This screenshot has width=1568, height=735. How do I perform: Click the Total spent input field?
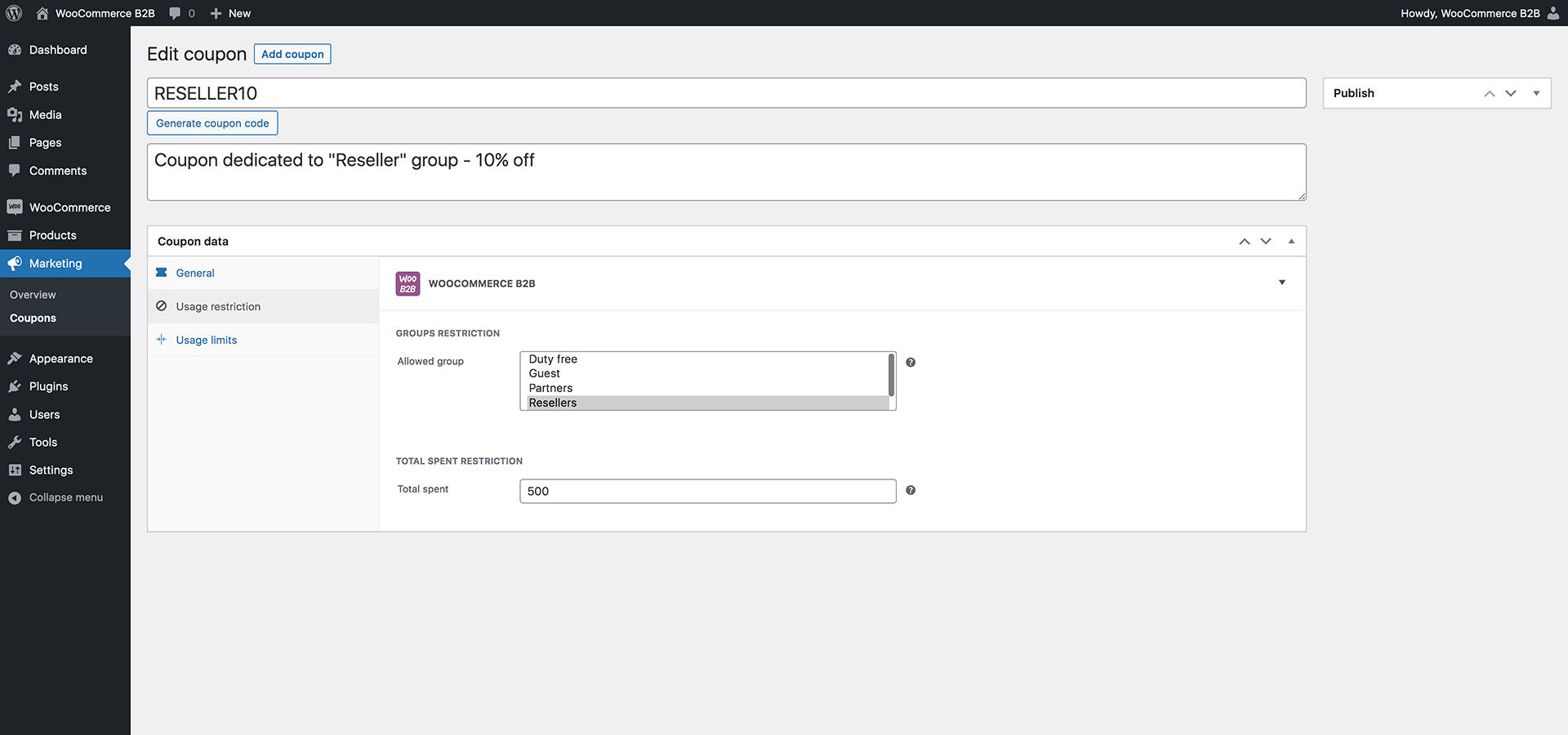(707, 491)
